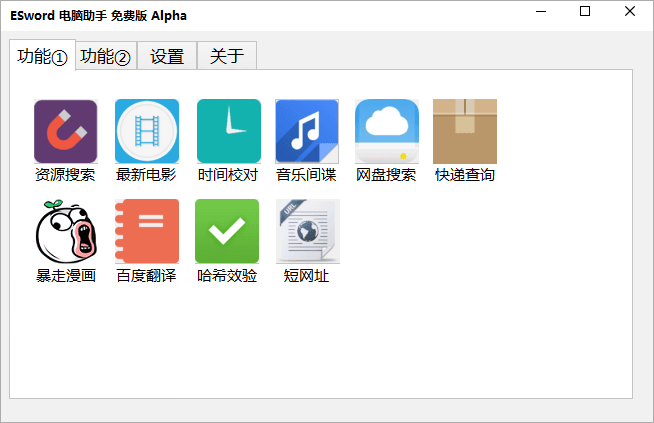This screenshot has height=423, width=654.
Task: Click the 音乐间谍 text label
Action: (306, 175)
